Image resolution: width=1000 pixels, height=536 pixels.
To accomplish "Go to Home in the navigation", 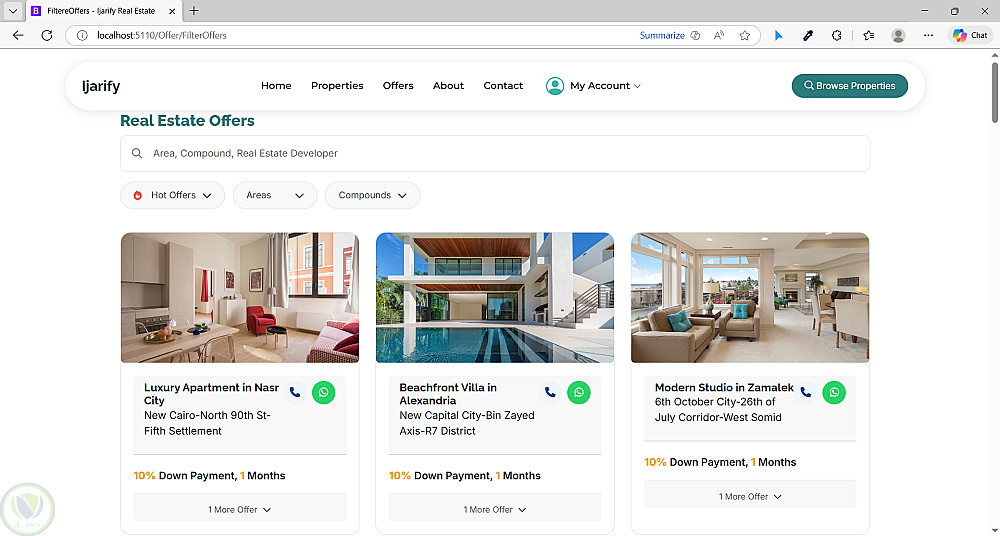I will [276, 86].
